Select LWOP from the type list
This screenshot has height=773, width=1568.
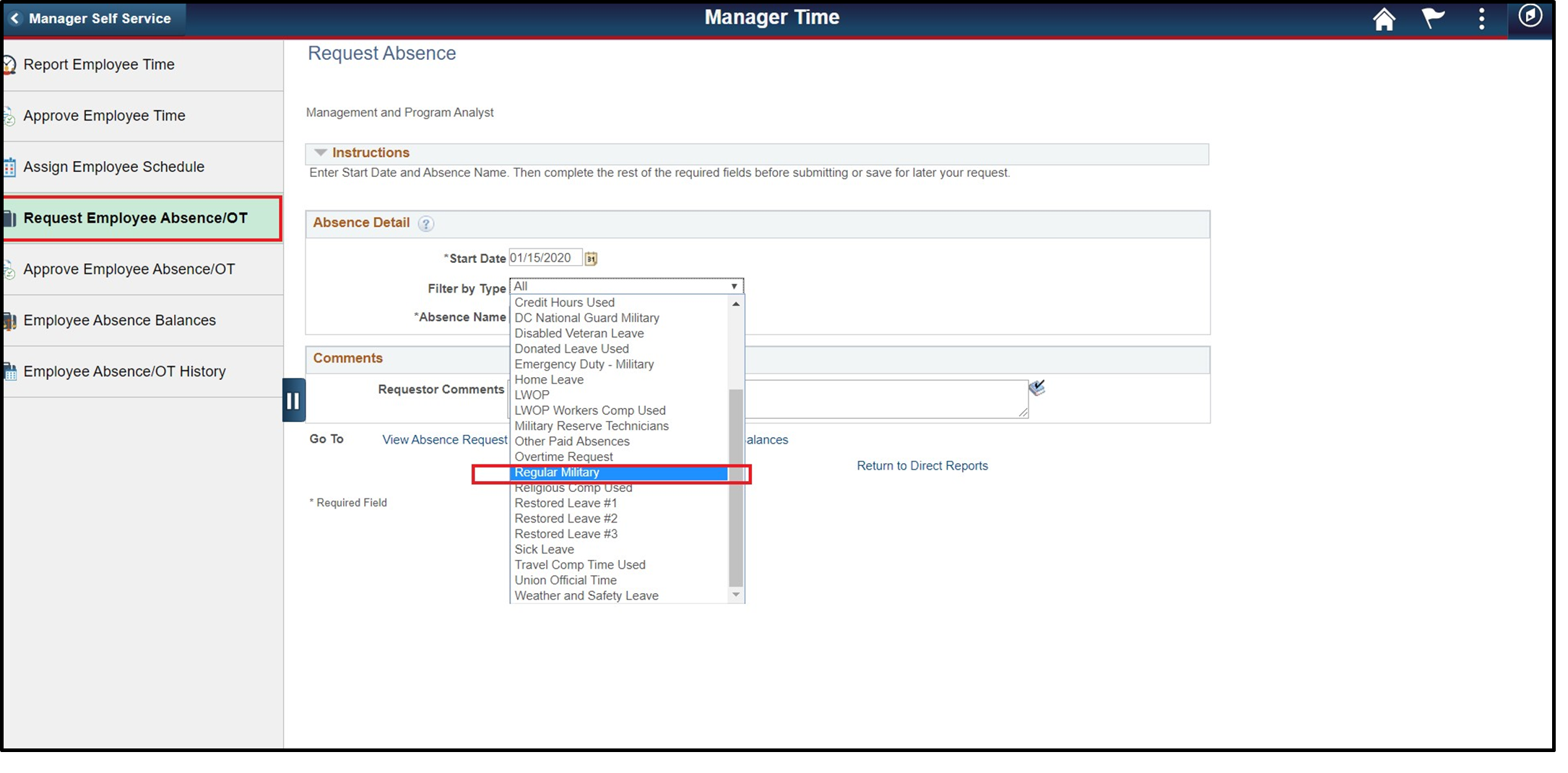pos(532,394)
